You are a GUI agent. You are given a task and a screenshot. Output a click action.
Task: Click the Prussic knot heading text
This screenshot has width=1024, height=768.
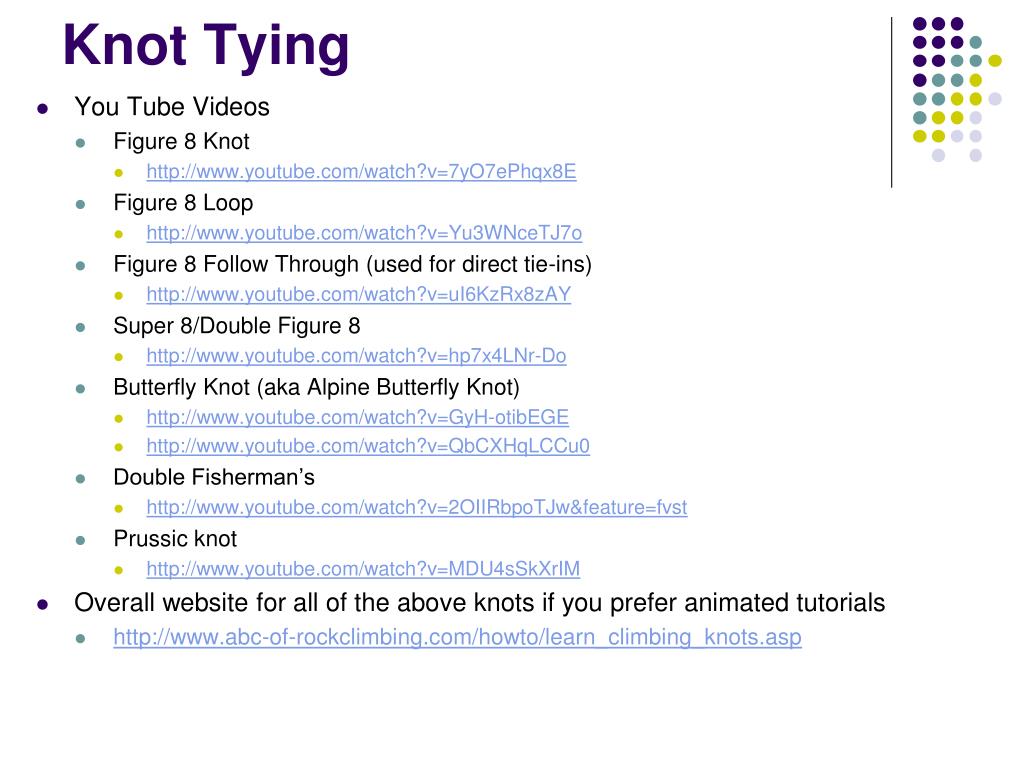(174, 539)
